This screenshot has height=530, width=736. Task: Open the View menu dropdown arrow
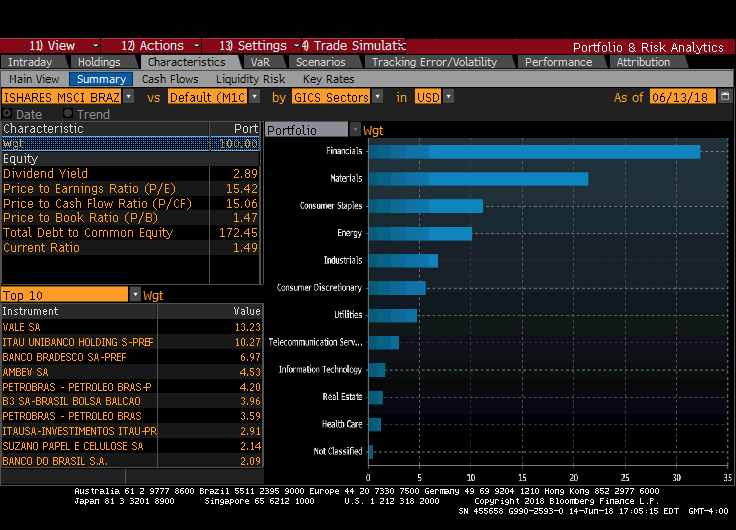coord(95,46)
